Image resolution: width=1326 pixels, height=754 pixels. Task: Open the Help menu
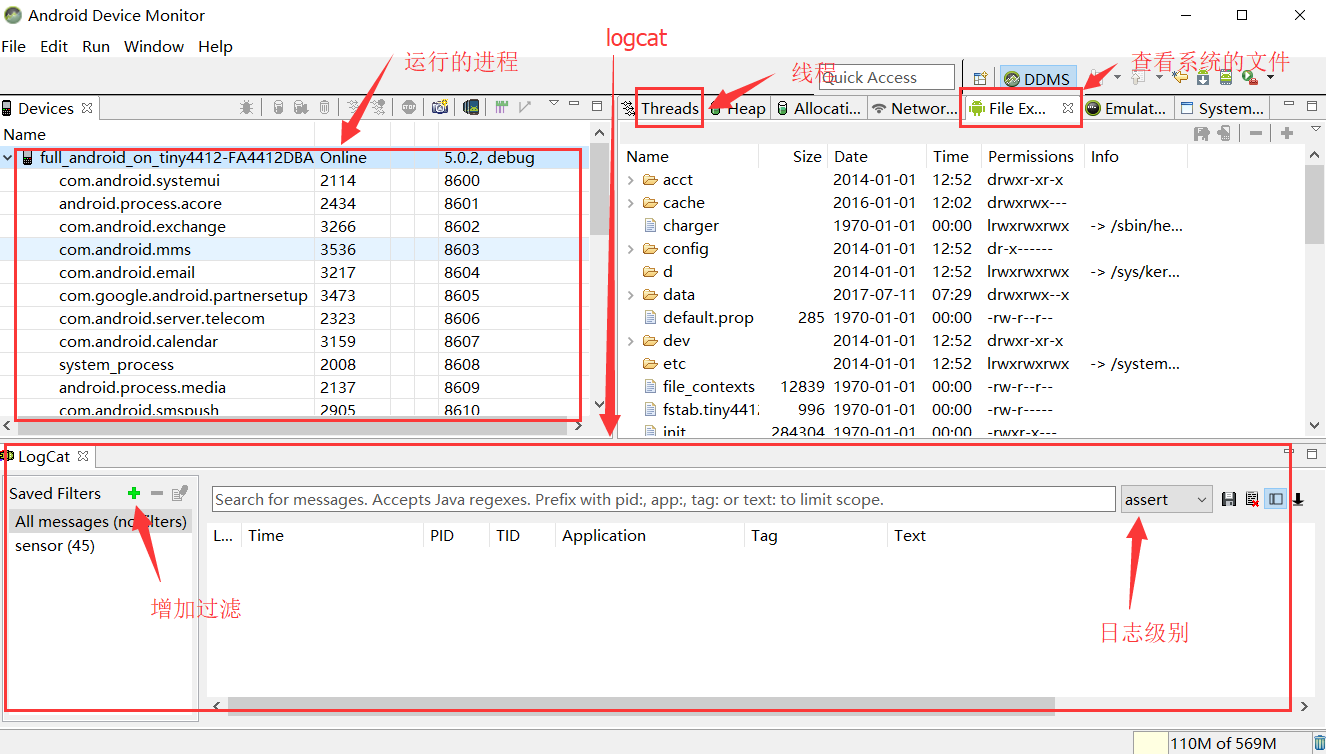215,46
